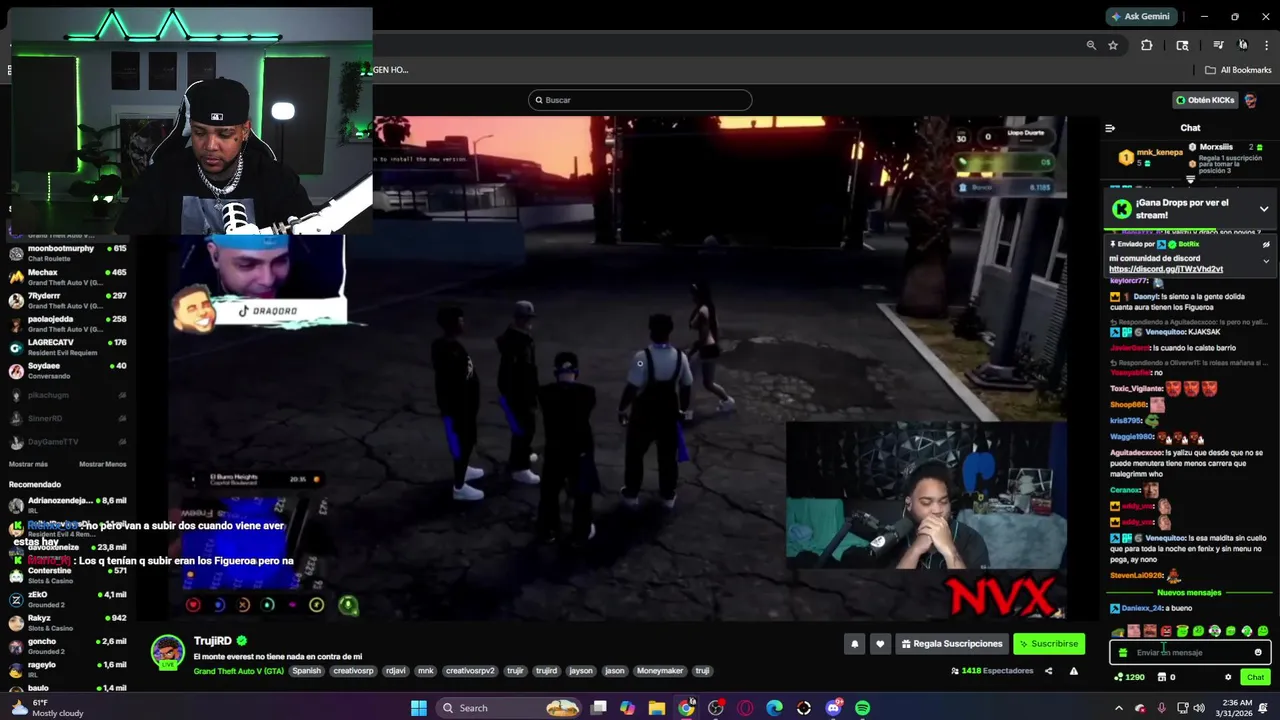This screenshot has height=720, width=1280.
Task: Open the 1290 channel points balance
Action: 1129,677
